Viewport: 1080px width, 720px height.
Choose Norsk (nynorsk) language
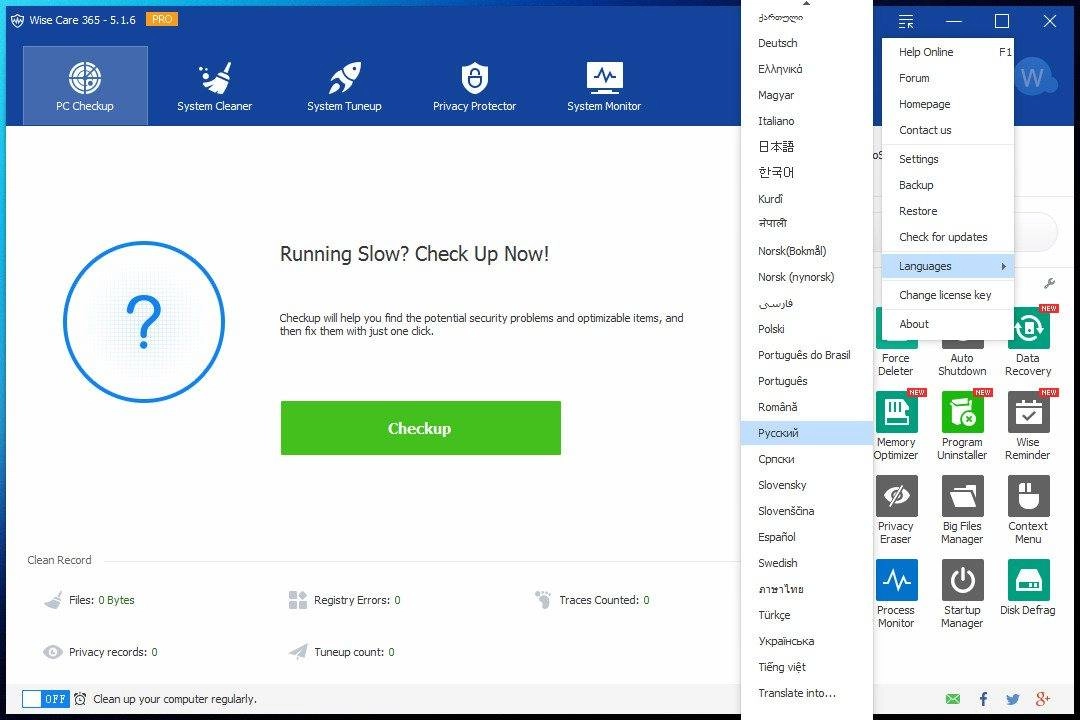tap(807, 277)
